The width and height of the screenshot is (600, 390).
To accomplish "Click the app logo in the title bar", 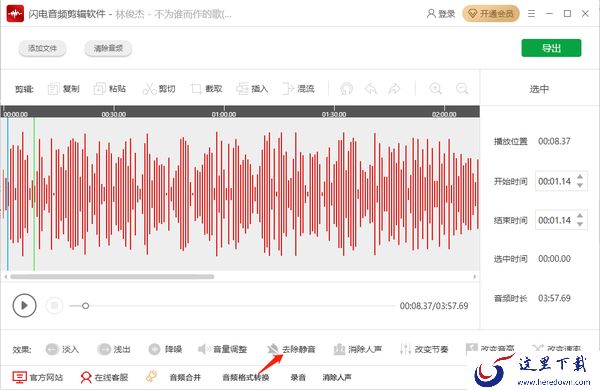I will (x=15, y=14).
